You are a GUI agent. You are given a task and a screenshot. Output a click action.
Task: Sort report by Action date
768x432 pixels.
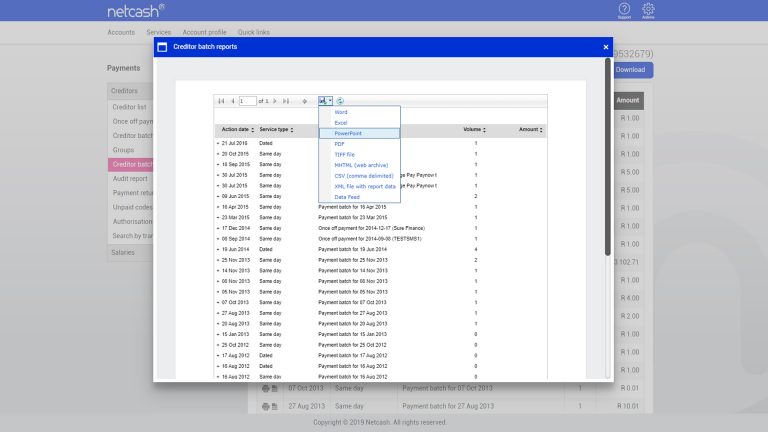coord(253,130)
